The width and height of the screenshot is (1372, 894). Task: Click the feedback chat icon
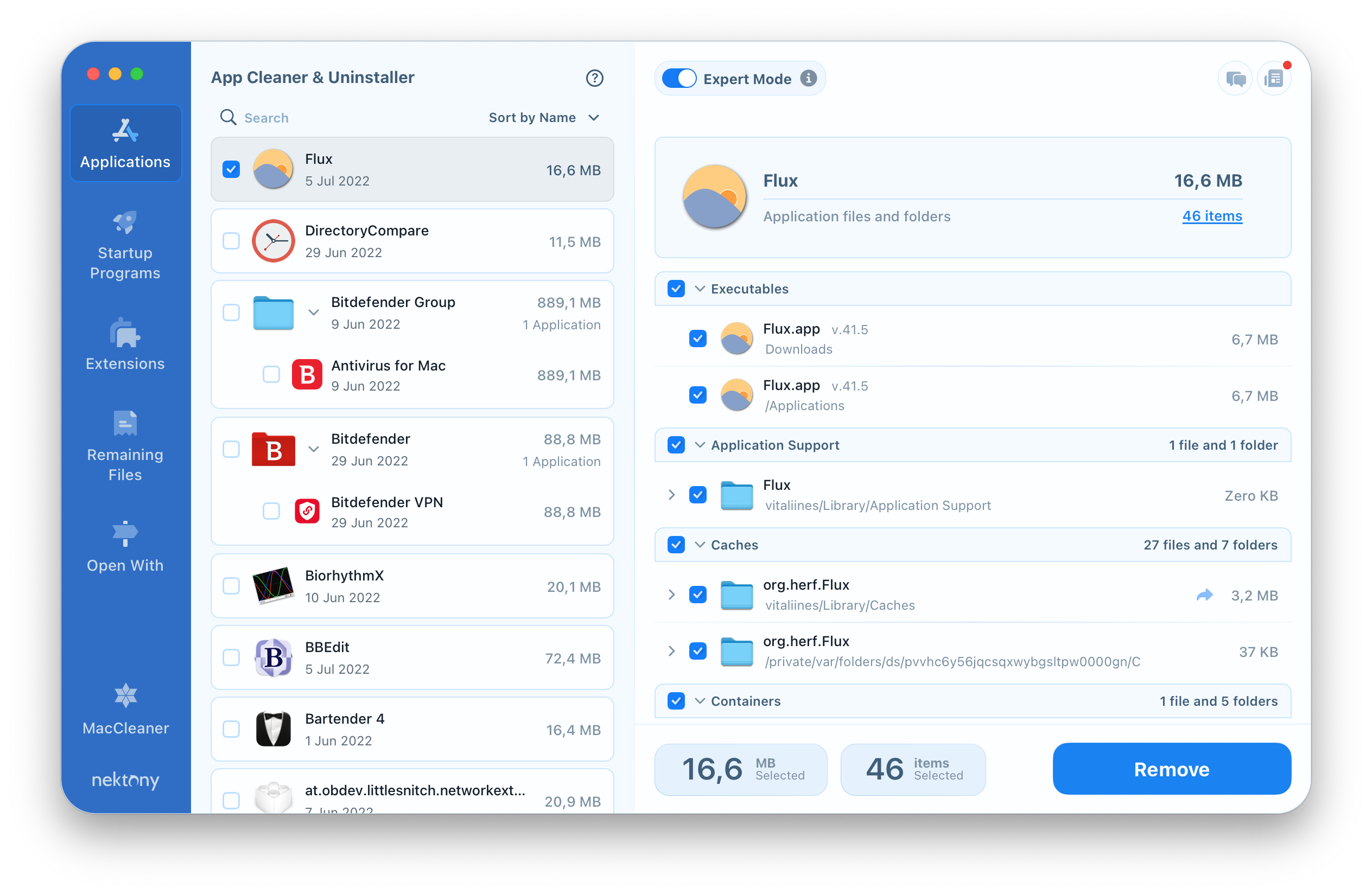click(1231, 78)
